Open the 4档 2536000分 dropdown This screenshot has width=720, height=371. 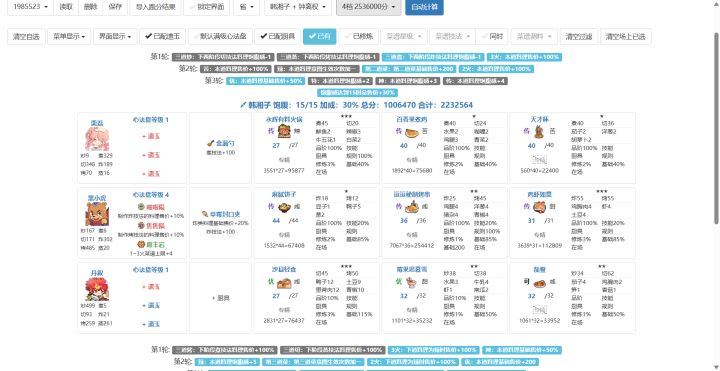pyautogui.click(x=369, y=7)
